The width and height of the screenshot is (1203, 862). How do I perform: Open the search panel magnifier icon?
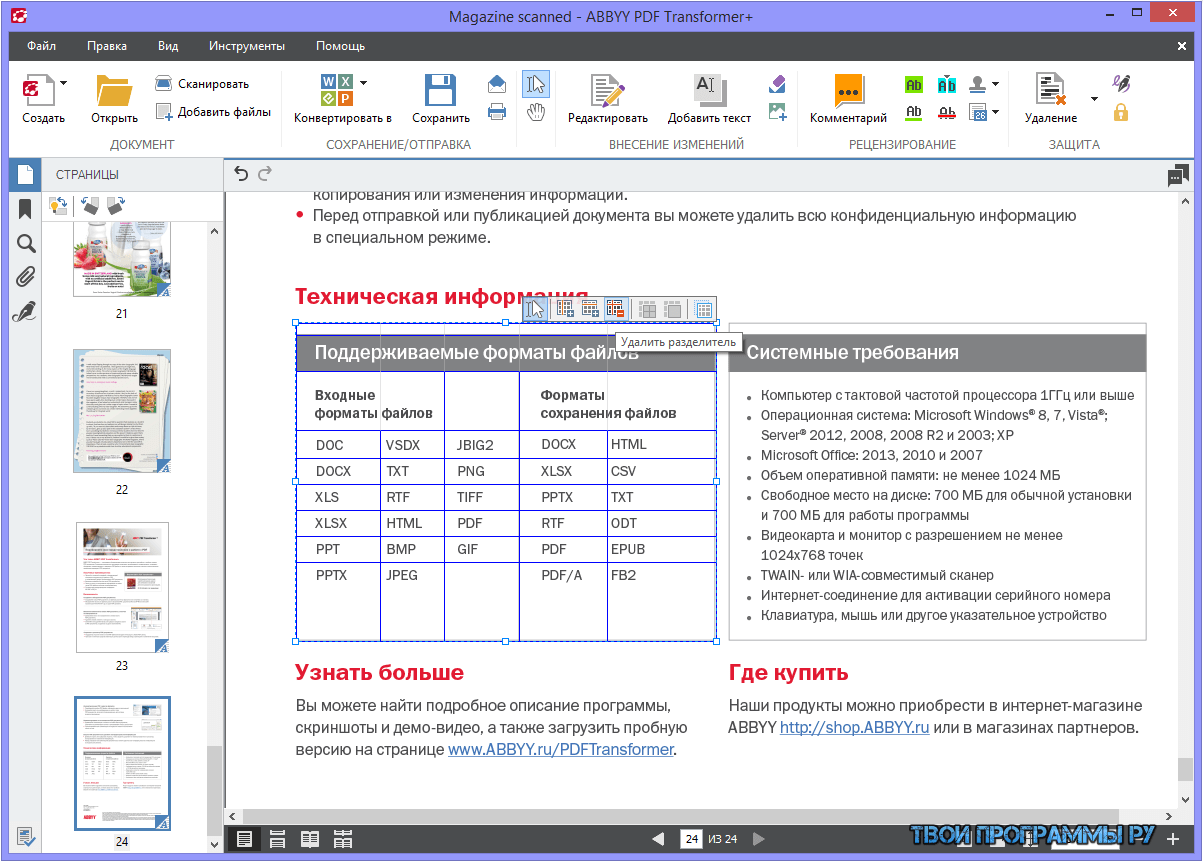[x=26, y=243]
